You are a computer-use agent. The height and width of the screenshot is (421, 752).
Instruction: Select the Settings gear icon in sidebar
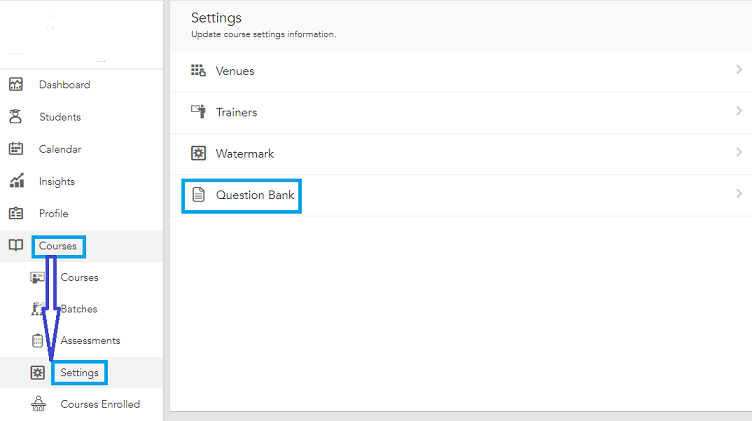click(x=37, y=373)
